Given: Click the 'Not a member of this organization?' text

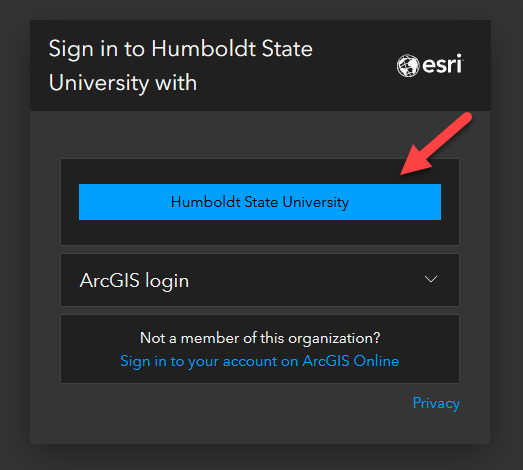Looking at the screenshot, I should tap(260, 338).
